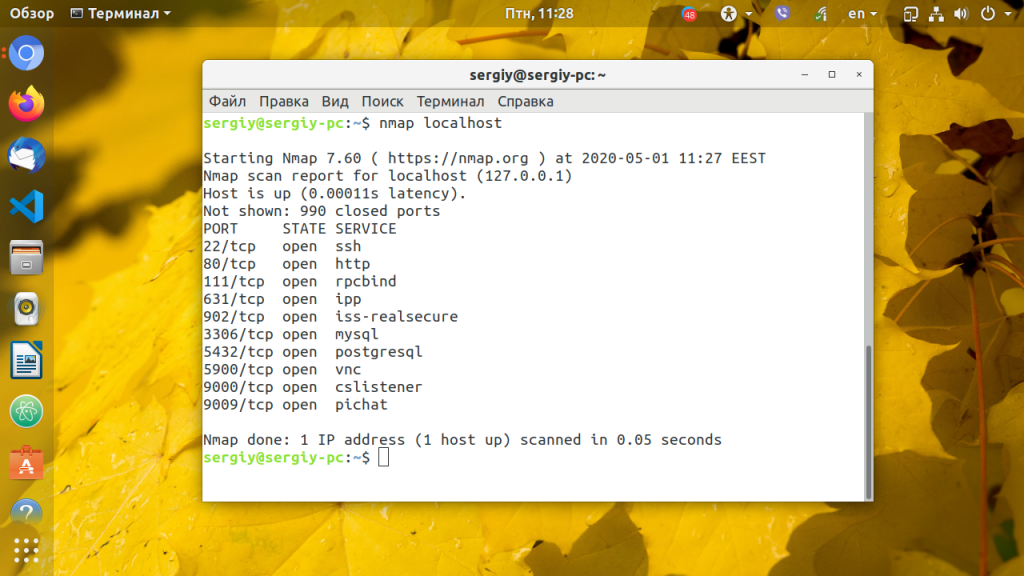This screenshot has height=576, width=1024.
Task: Click the Viber tray icon
Action: click(782, 14)
